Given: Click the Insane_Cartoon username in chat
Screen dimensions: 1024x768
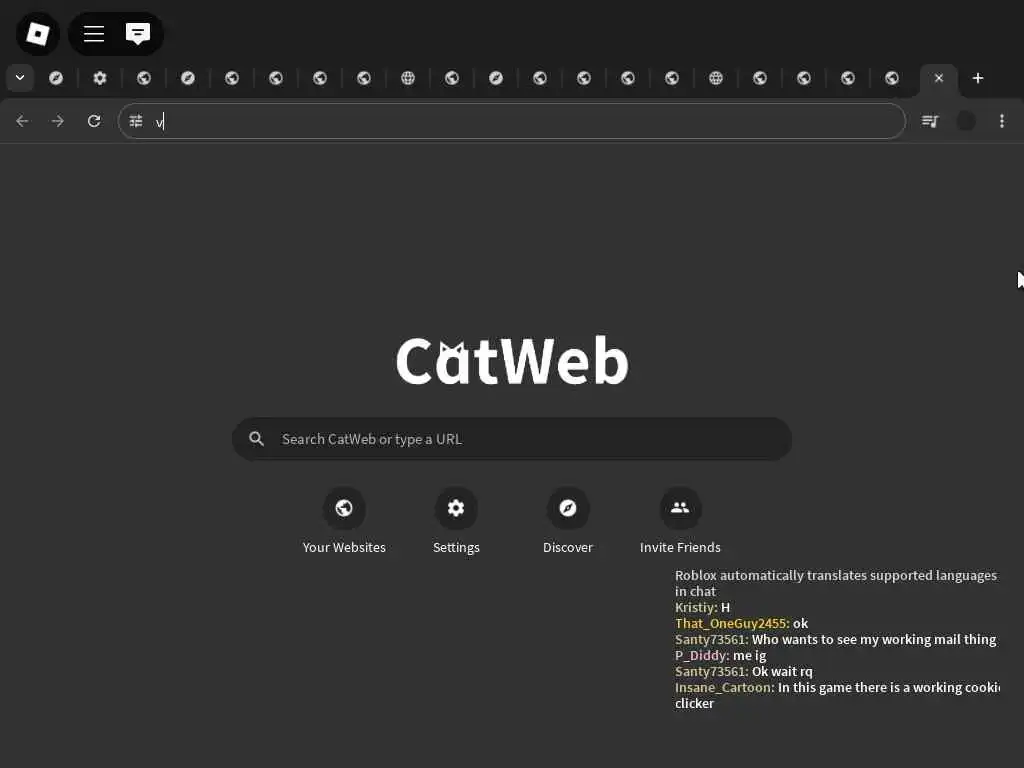Looking at the screenshot, I should [724, 688].
